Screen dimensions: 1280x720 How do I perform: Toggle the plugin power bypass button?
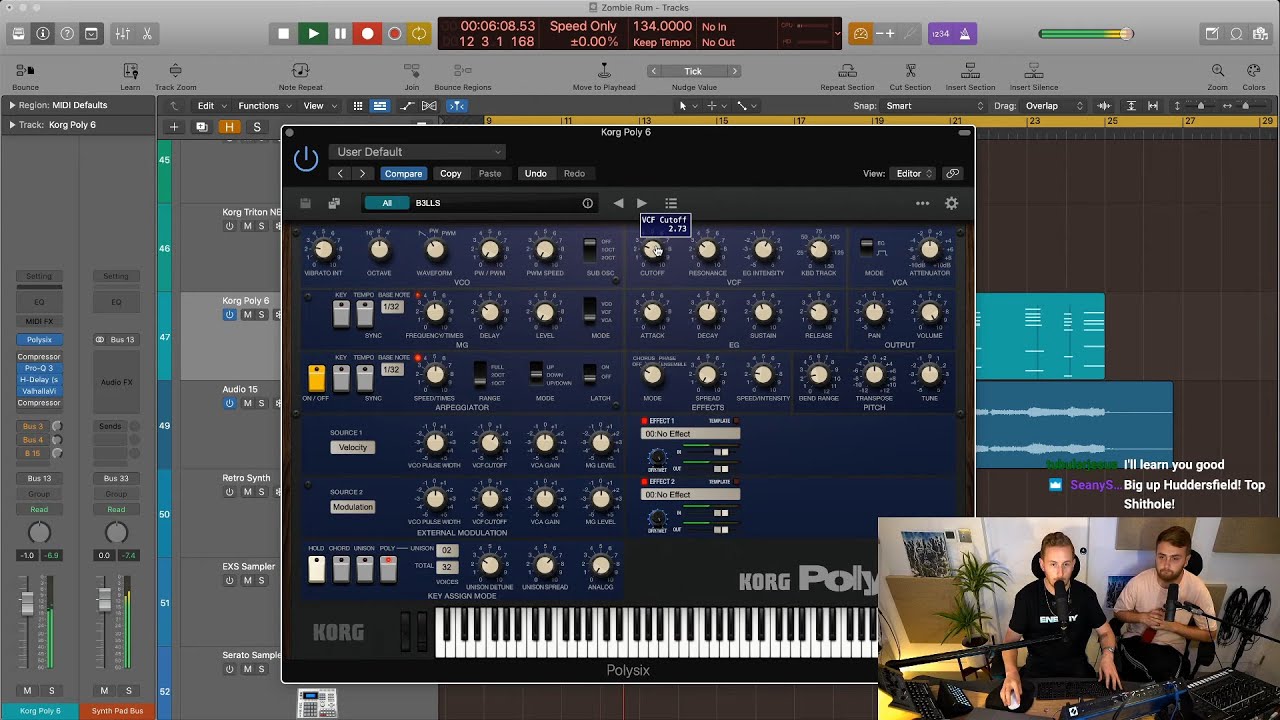click(306, 159)
